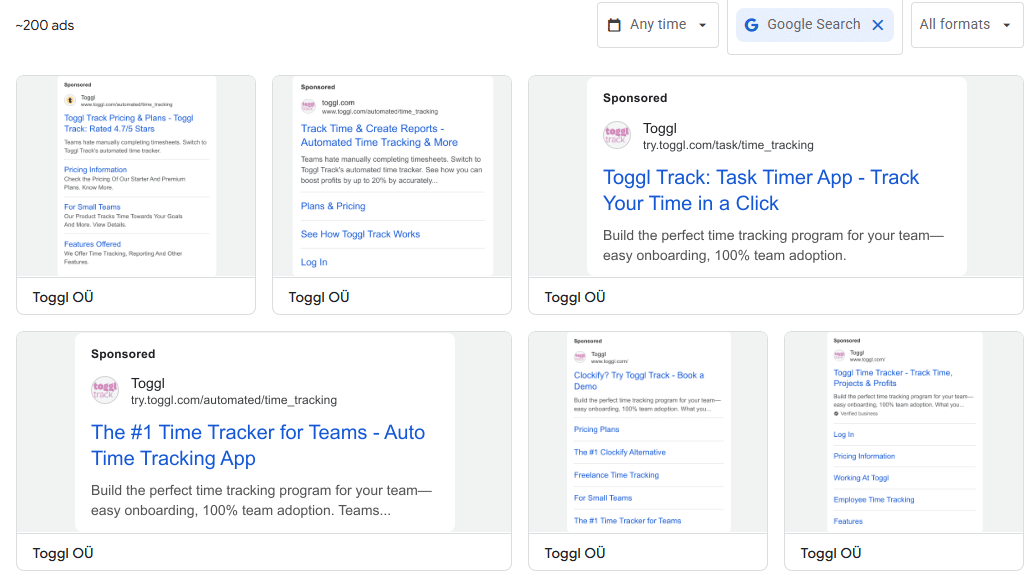Click Toggl logo in Task Timer ad
Screen dimensions: 1029x580
click(x=617, y=136)
